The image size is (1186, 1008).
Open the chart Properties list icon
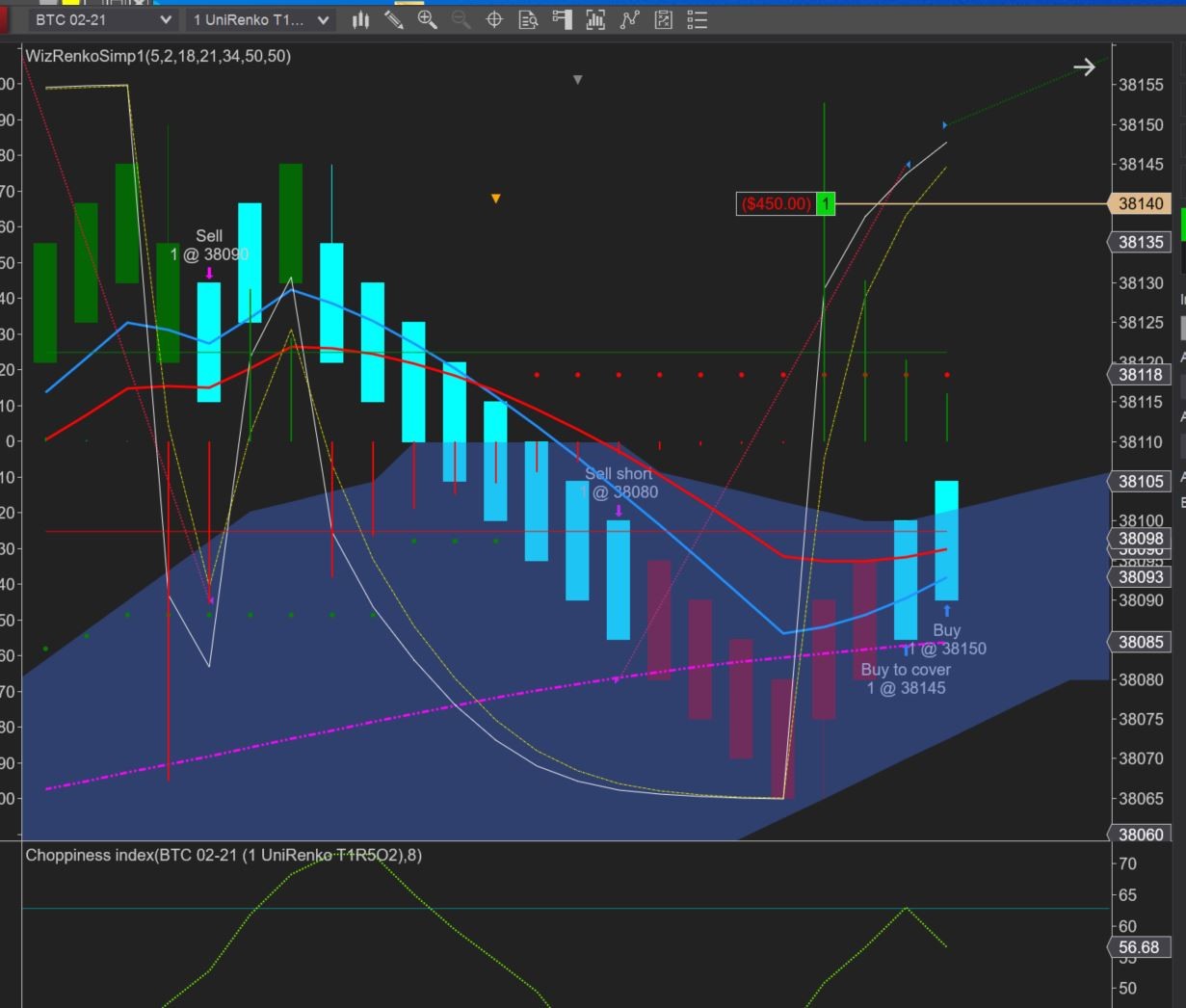pyautogui.click(x=698, y=19)
